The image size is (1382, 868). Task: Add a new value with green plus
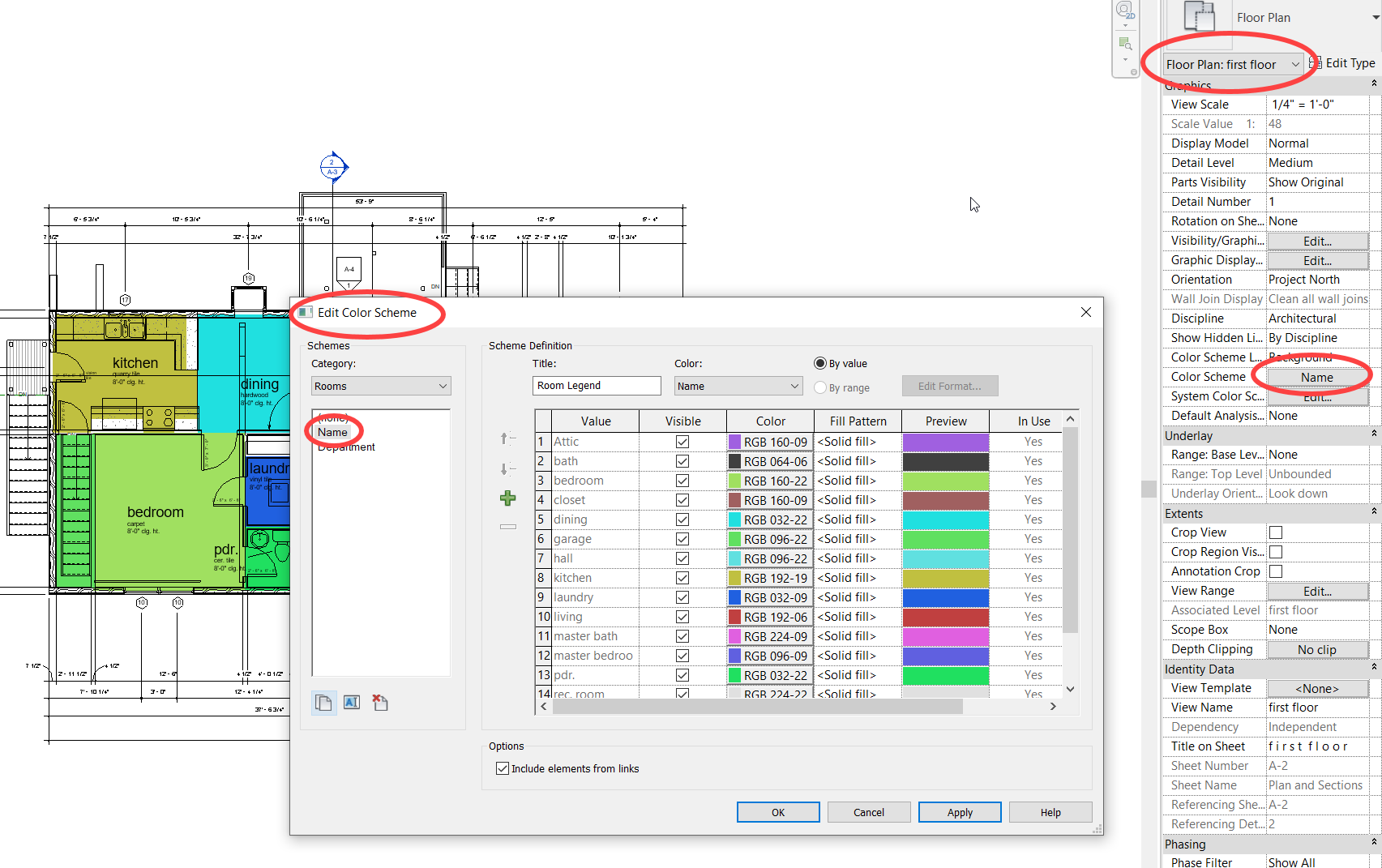click(508, 498)
